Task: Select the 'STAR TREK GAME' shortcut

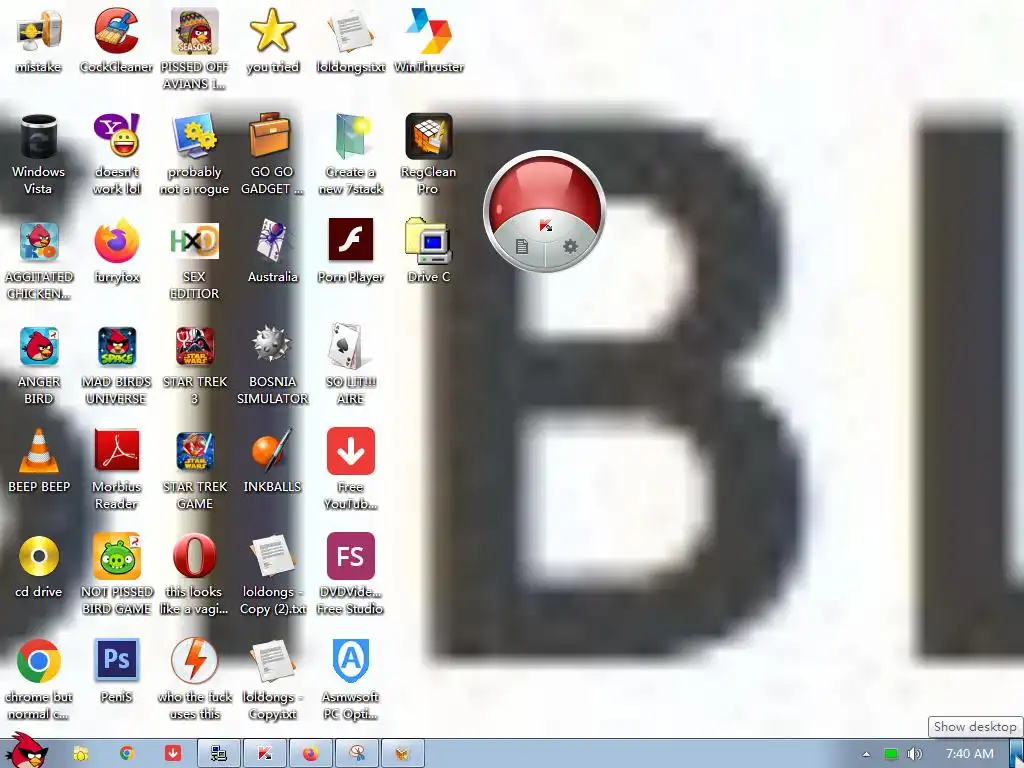Action: pos(195,451)
